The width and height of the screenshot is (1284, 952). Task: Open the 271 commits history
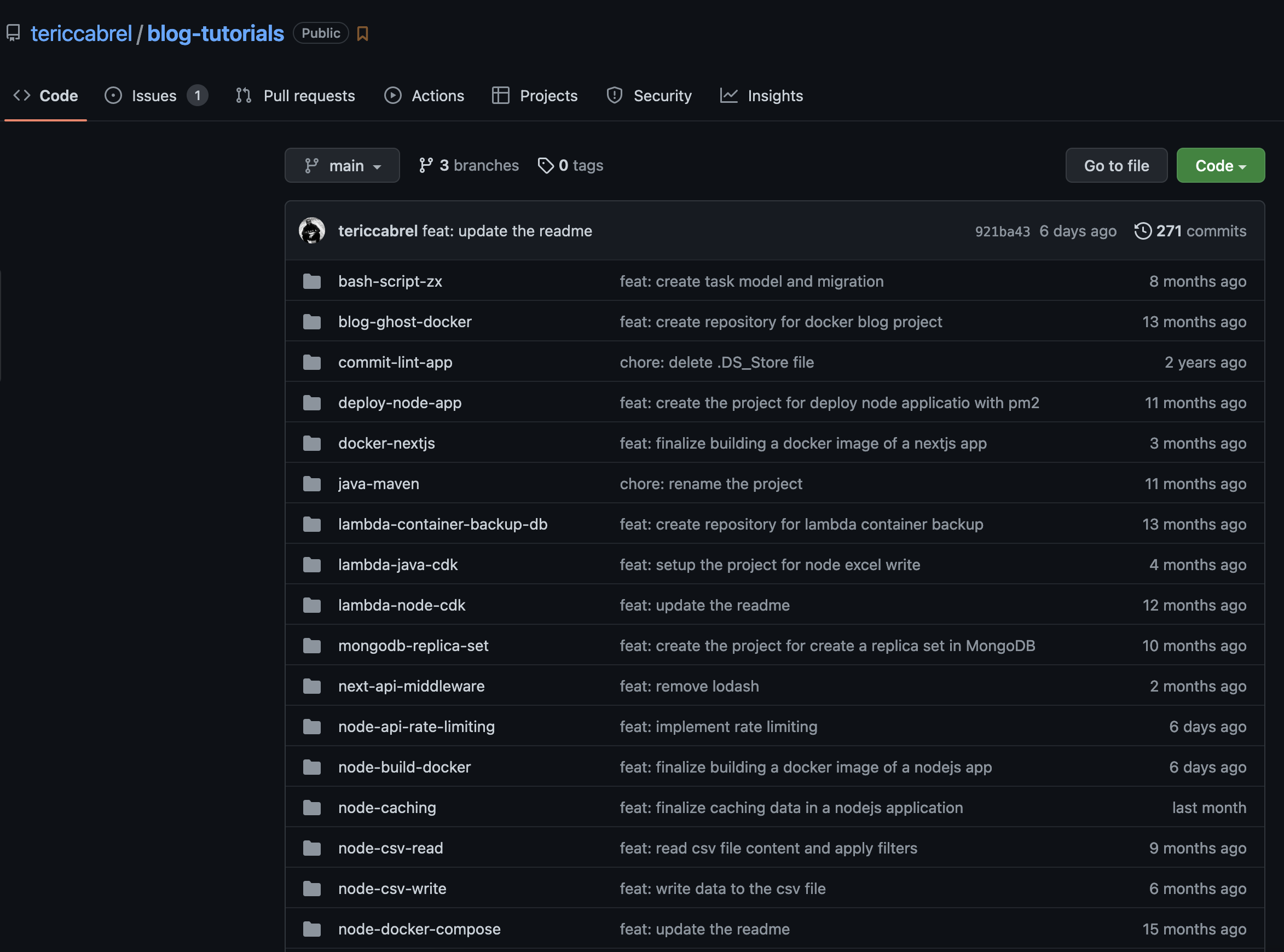[1190, 231]
